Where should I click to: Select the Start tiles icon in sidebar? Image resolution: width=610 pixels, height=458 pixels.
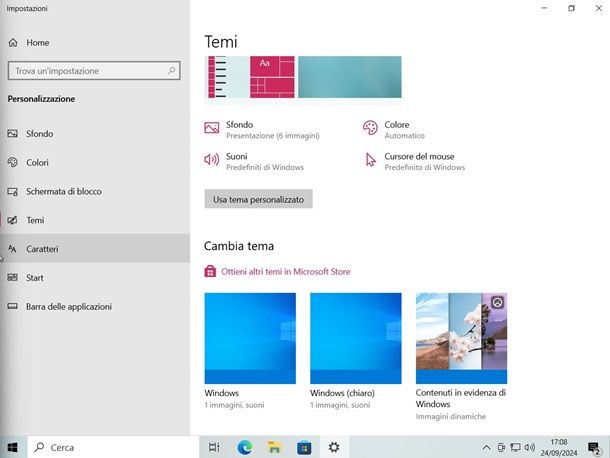(12, 277)
